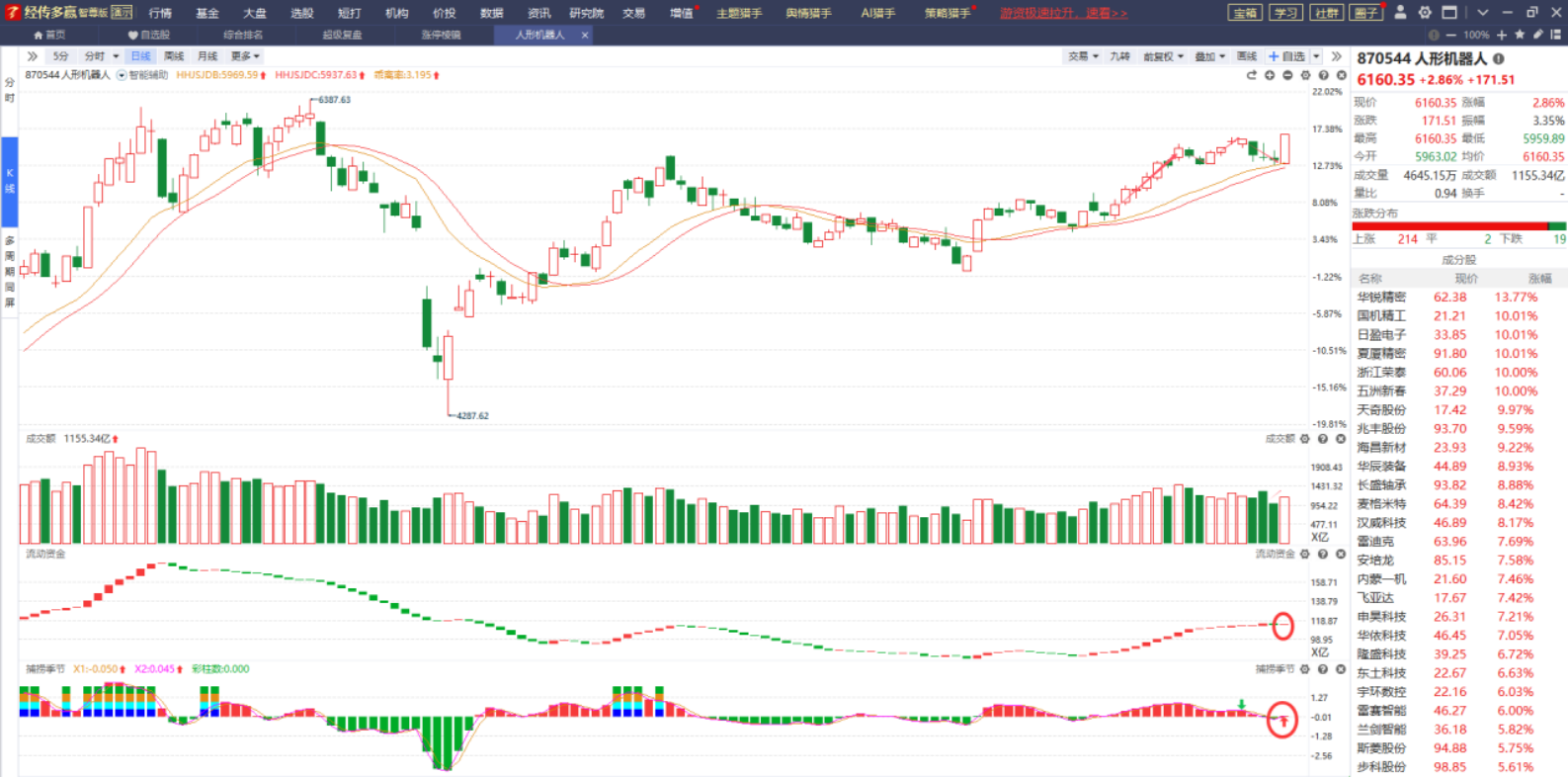The image size is (1568, 778).
Task: Open the 游资极速拉升 red link
Action: click(1063, 13)
